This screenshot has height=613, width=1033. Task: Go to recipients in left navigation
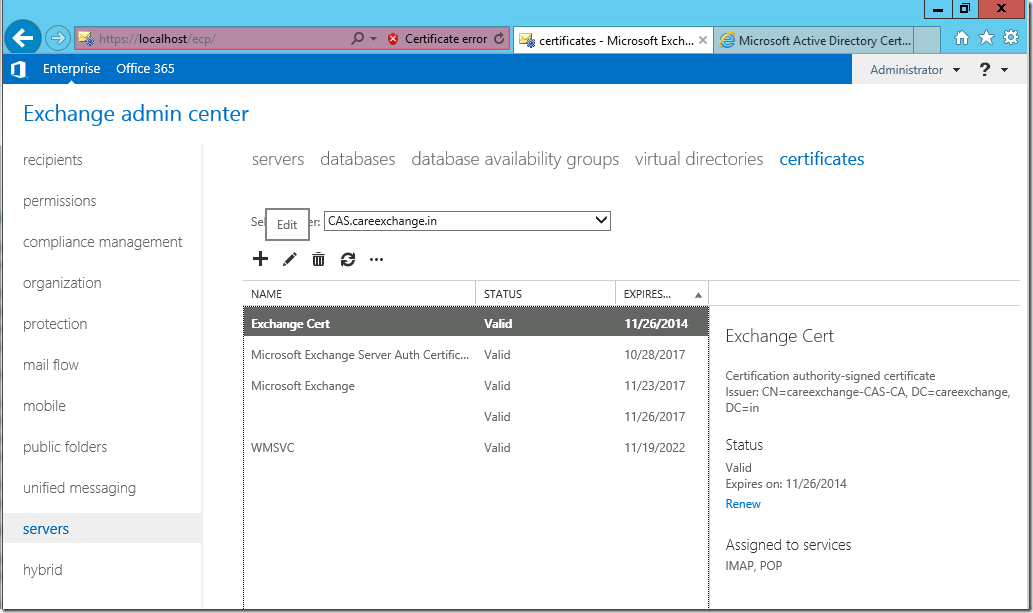click(x=53, y=160)
